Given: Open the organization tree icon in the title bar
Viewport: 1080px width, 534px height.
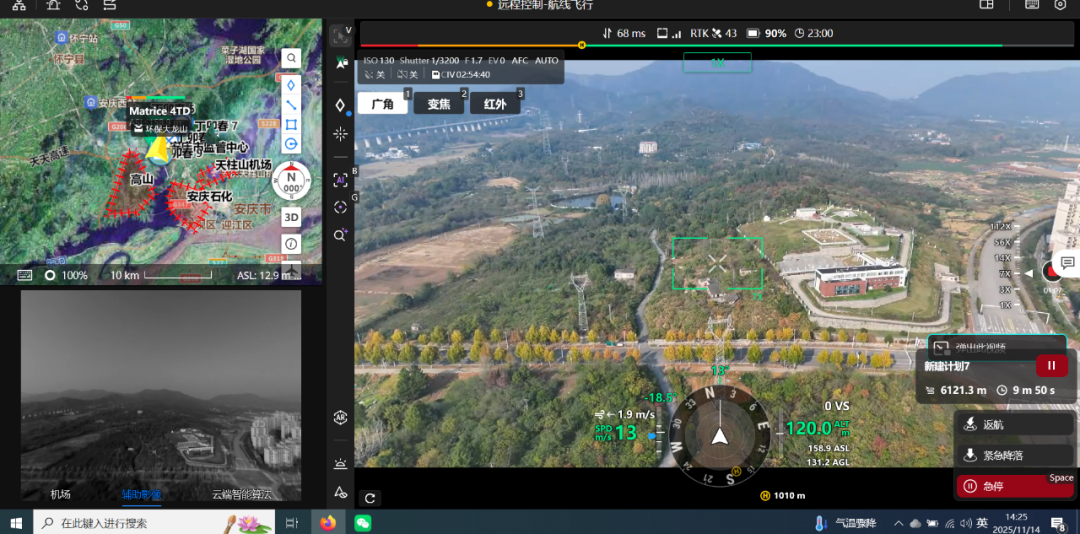Looking at the screenshot, I should click(x=19, y=5).
